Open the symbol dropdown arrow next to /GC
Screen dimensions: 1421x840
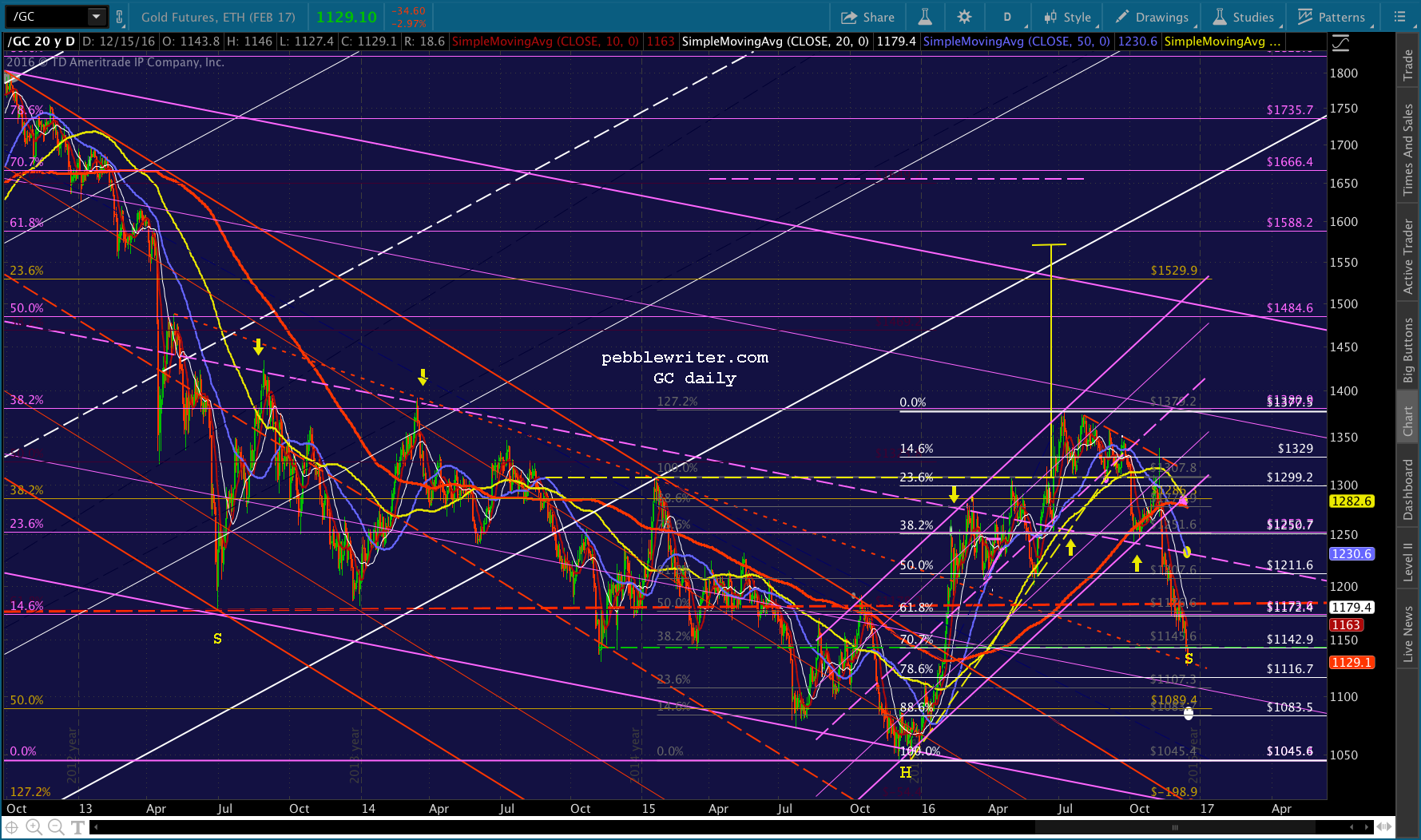pos(97,16)
